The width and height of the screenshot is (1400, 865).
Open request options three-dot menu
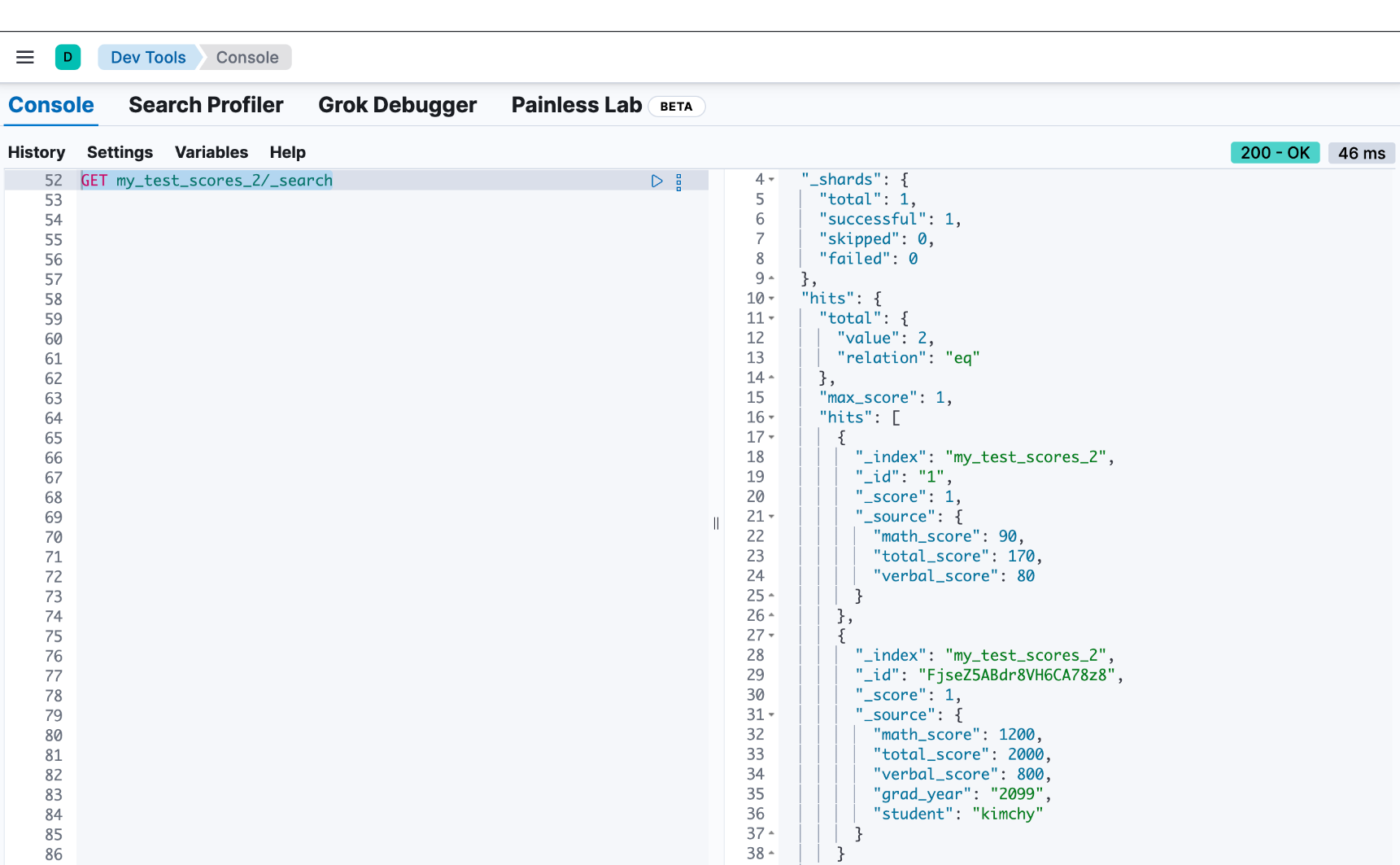(x=678, y=181)
